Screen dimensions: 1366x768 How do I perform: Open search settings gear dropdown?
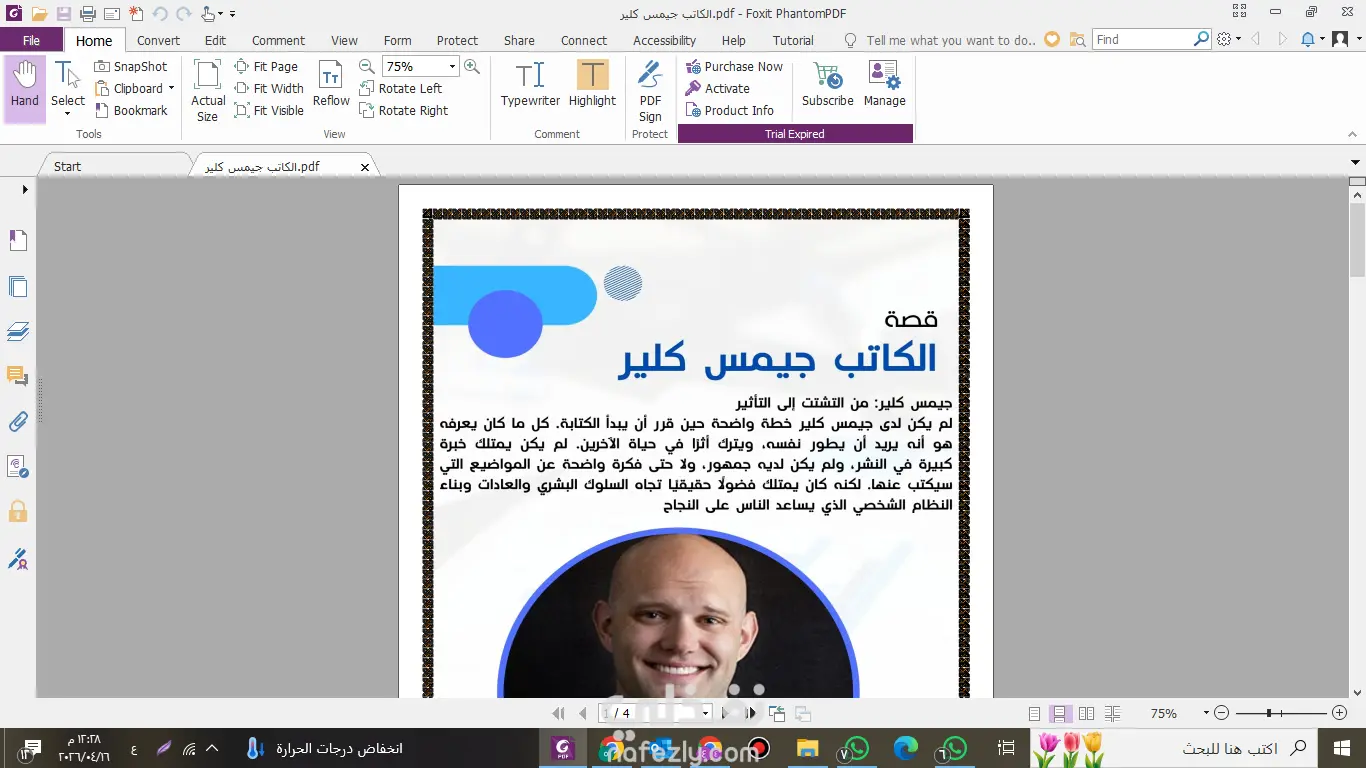coord(1229,40)
